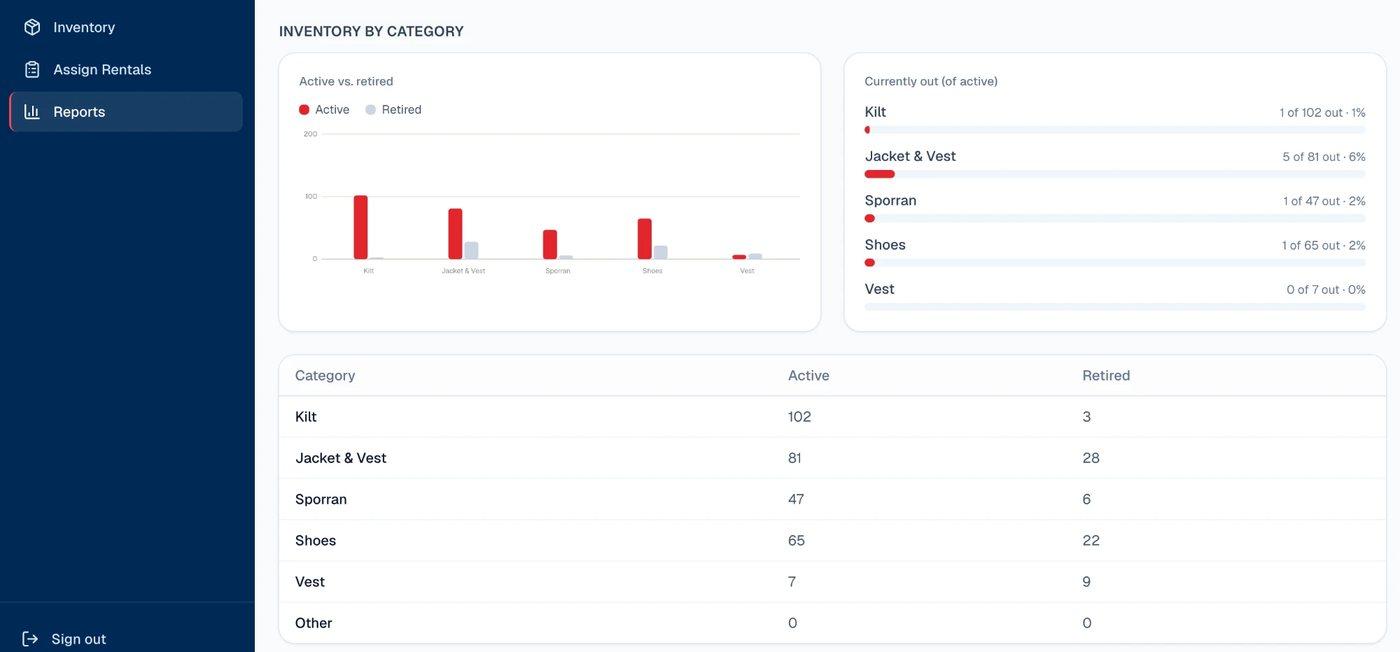
Task: Click the Category column header
Action: 325,376
